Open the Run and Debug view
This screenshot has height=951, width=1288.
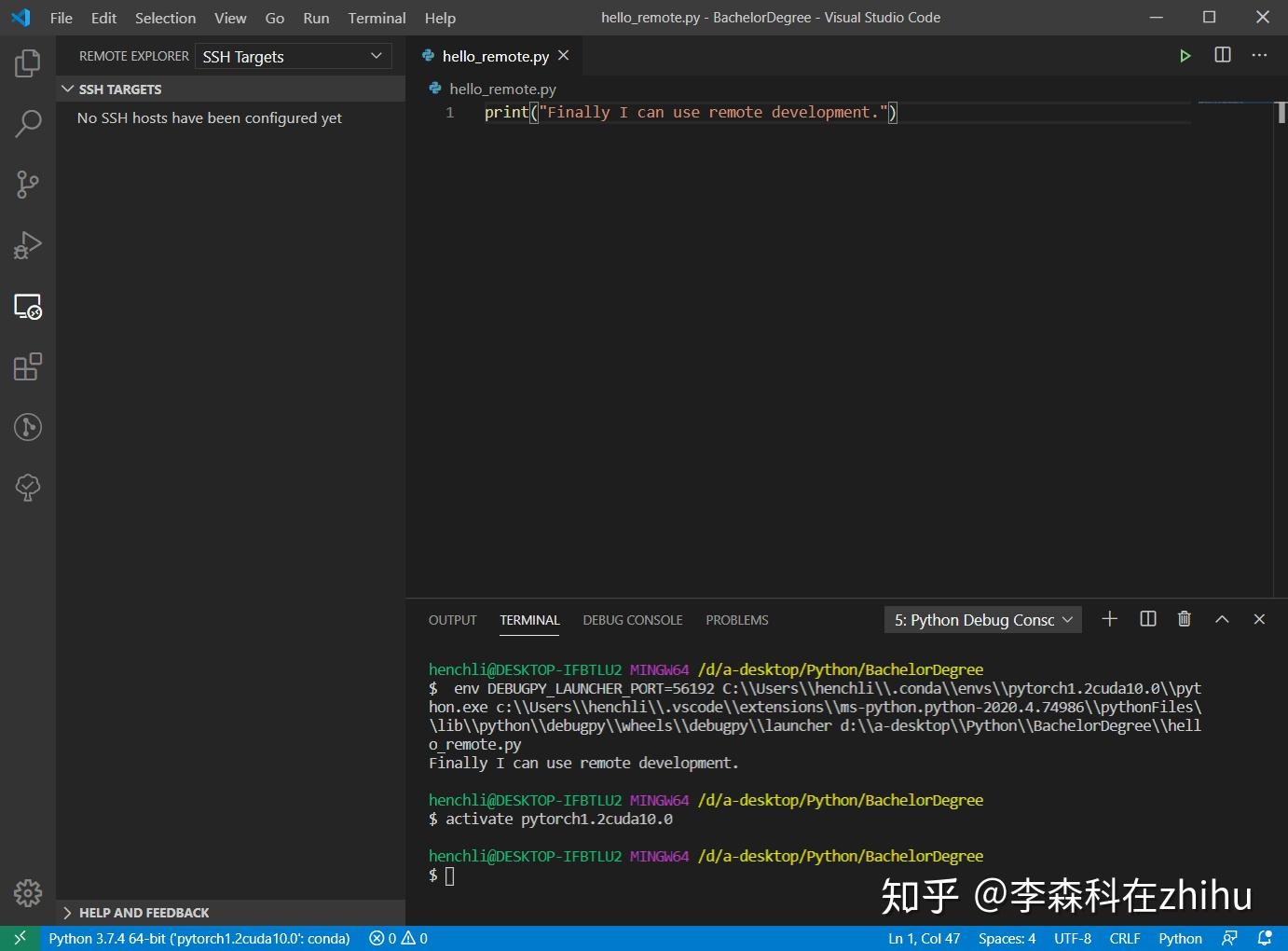click(27, 244)
